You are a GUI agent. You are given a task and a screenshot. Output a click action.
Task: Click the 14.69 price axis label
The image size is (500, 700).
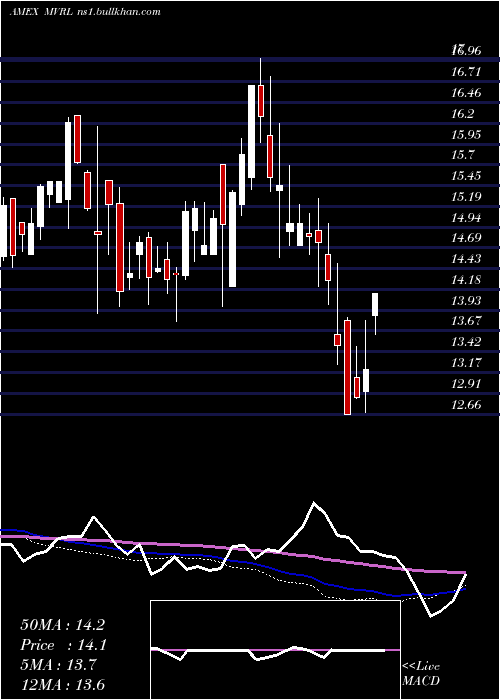click(x=466, y=238)
